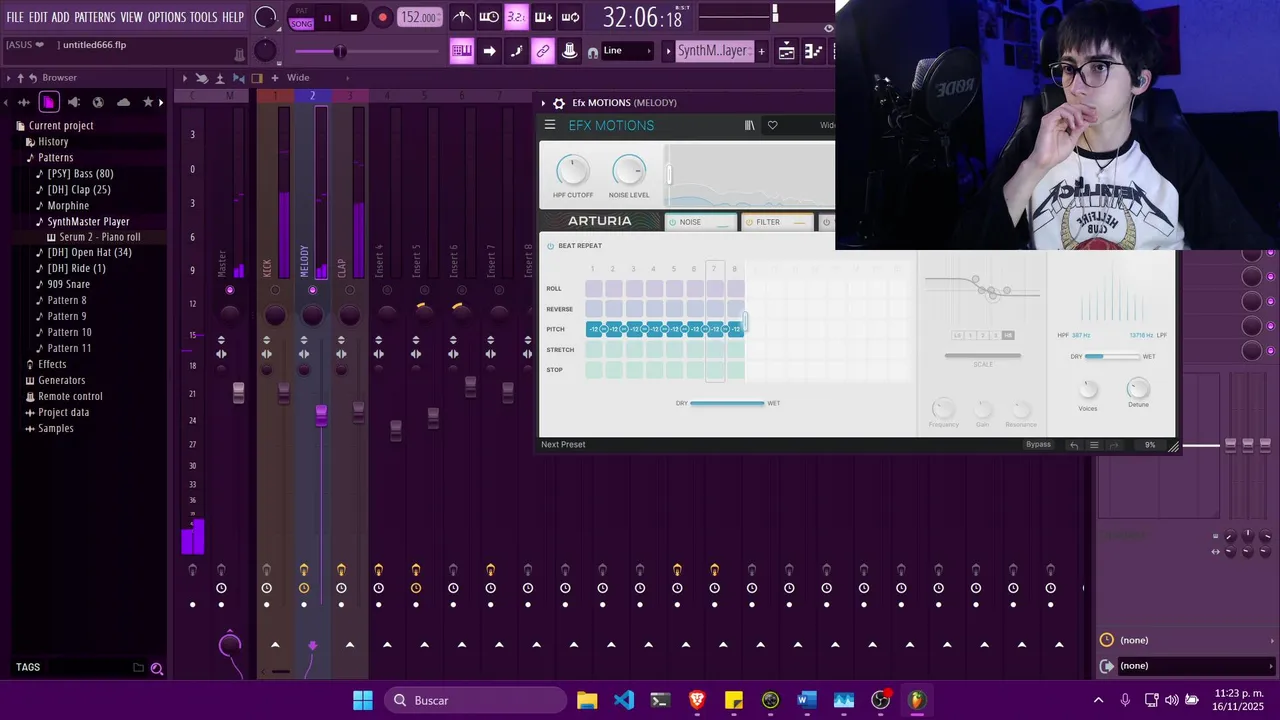The height and width of the screenshot is (720, 1280).
Task: Click the typing hat stamp icon
Action: (x=570, y=51)
